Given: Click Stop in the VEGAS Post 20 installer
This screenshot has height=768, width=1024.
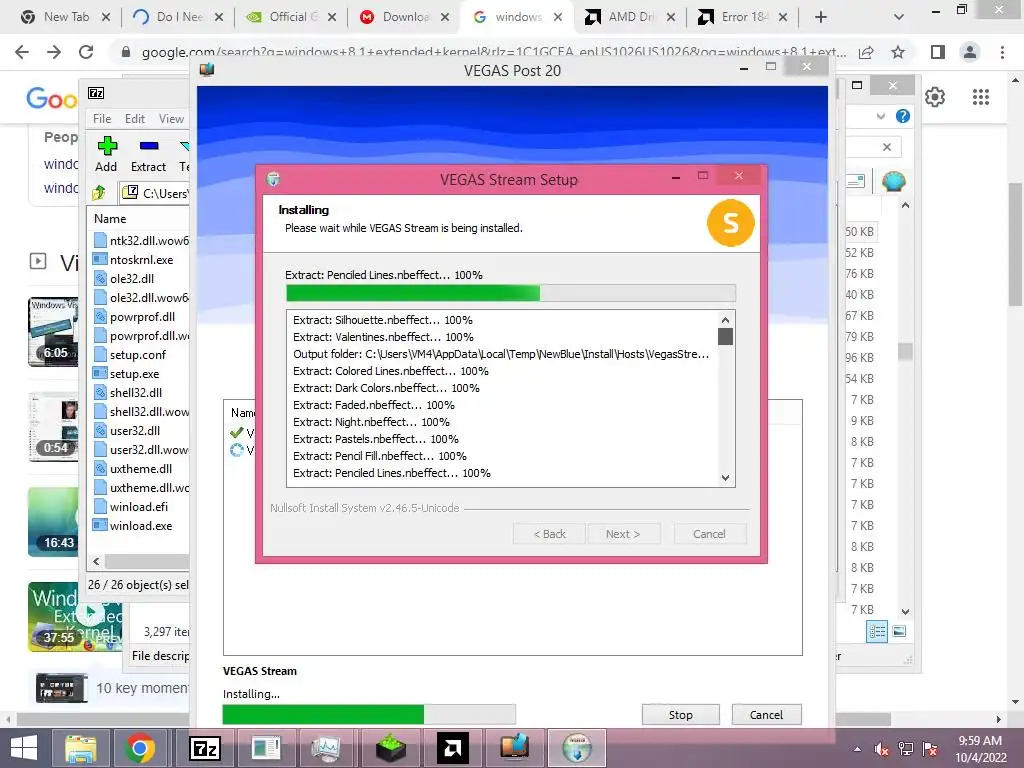Looking at the screenshot, I should click(680, 714).
